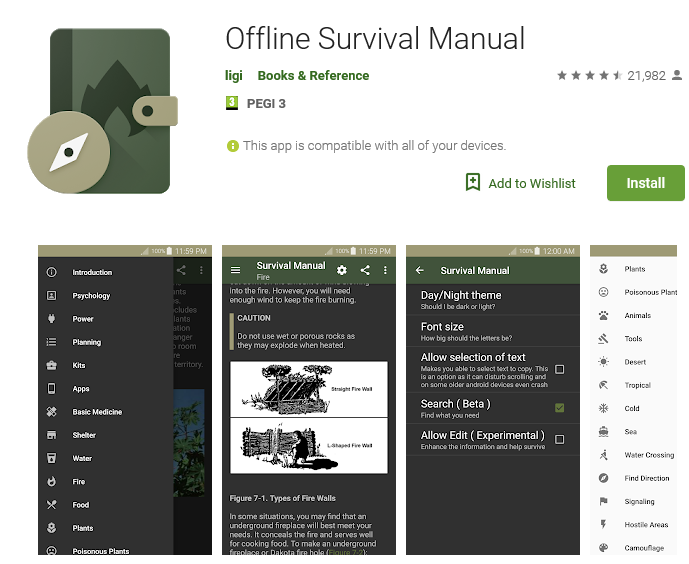The height and width of the screenshot is (564, 689).
Task: Click the Fire Walls figure image
Action: coord(308,417)
